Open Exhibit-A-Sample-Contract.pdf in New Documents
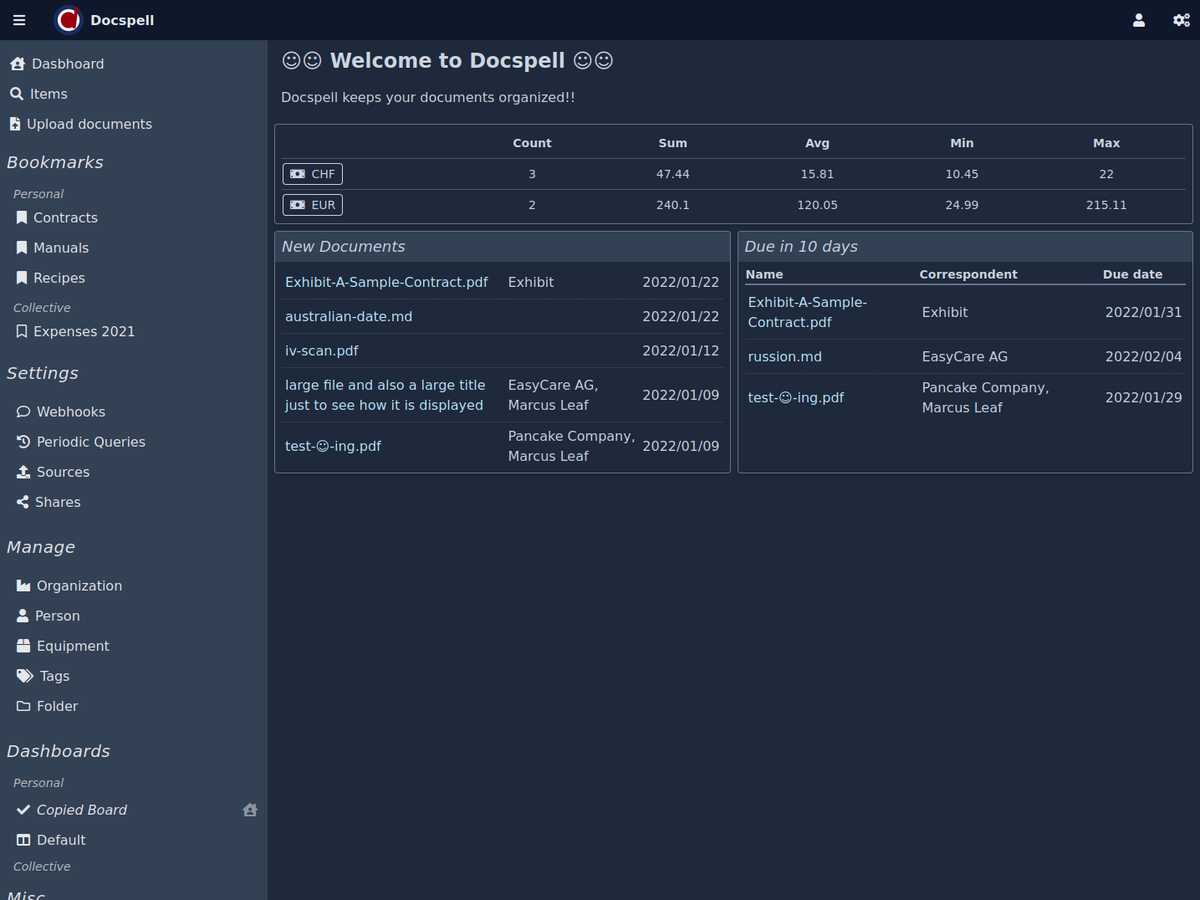This screenshot has height=900, width=1200. 386,282
